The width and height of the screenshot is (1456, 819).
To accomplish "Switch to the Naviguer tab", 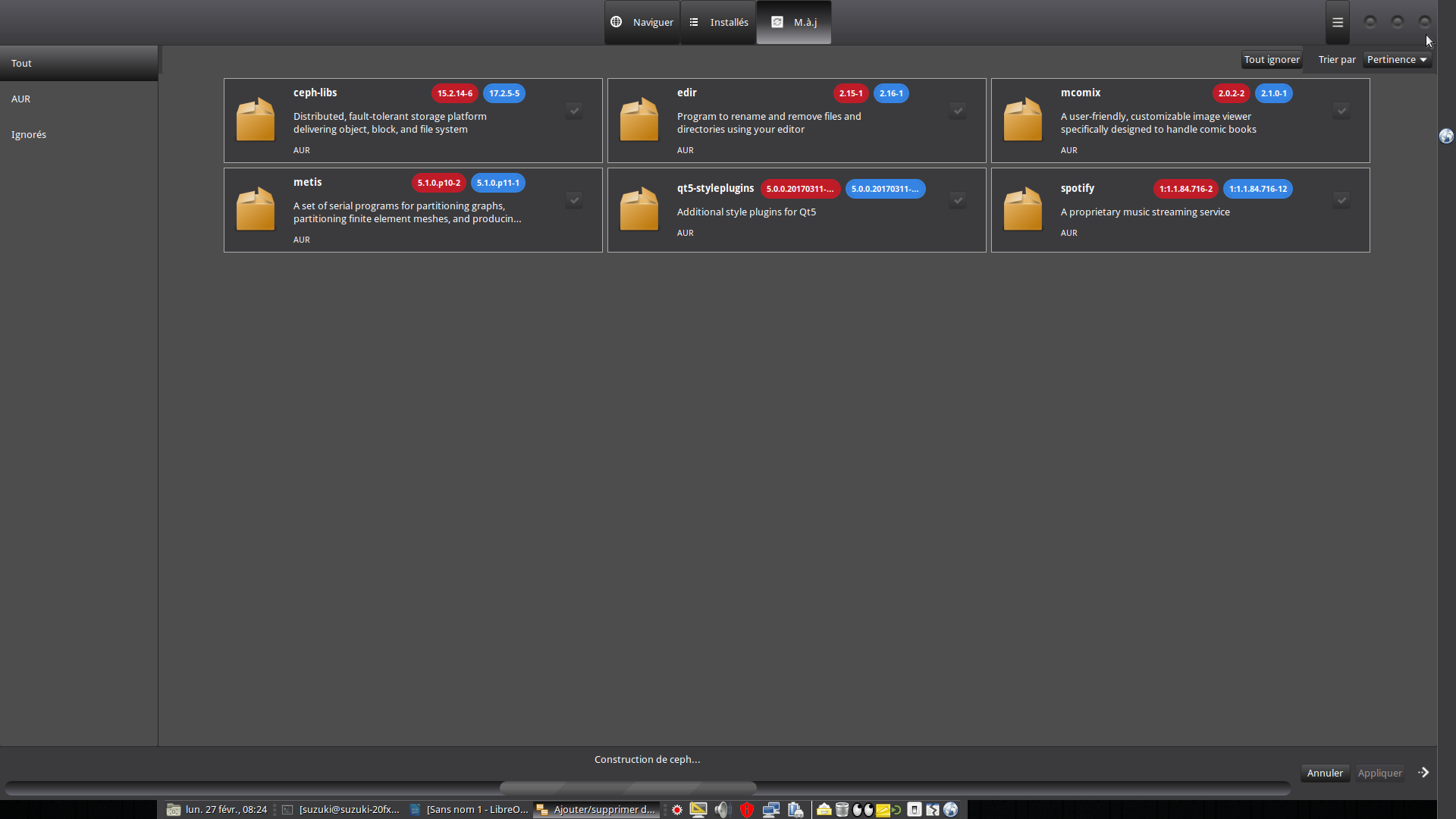I will (642, 22).
